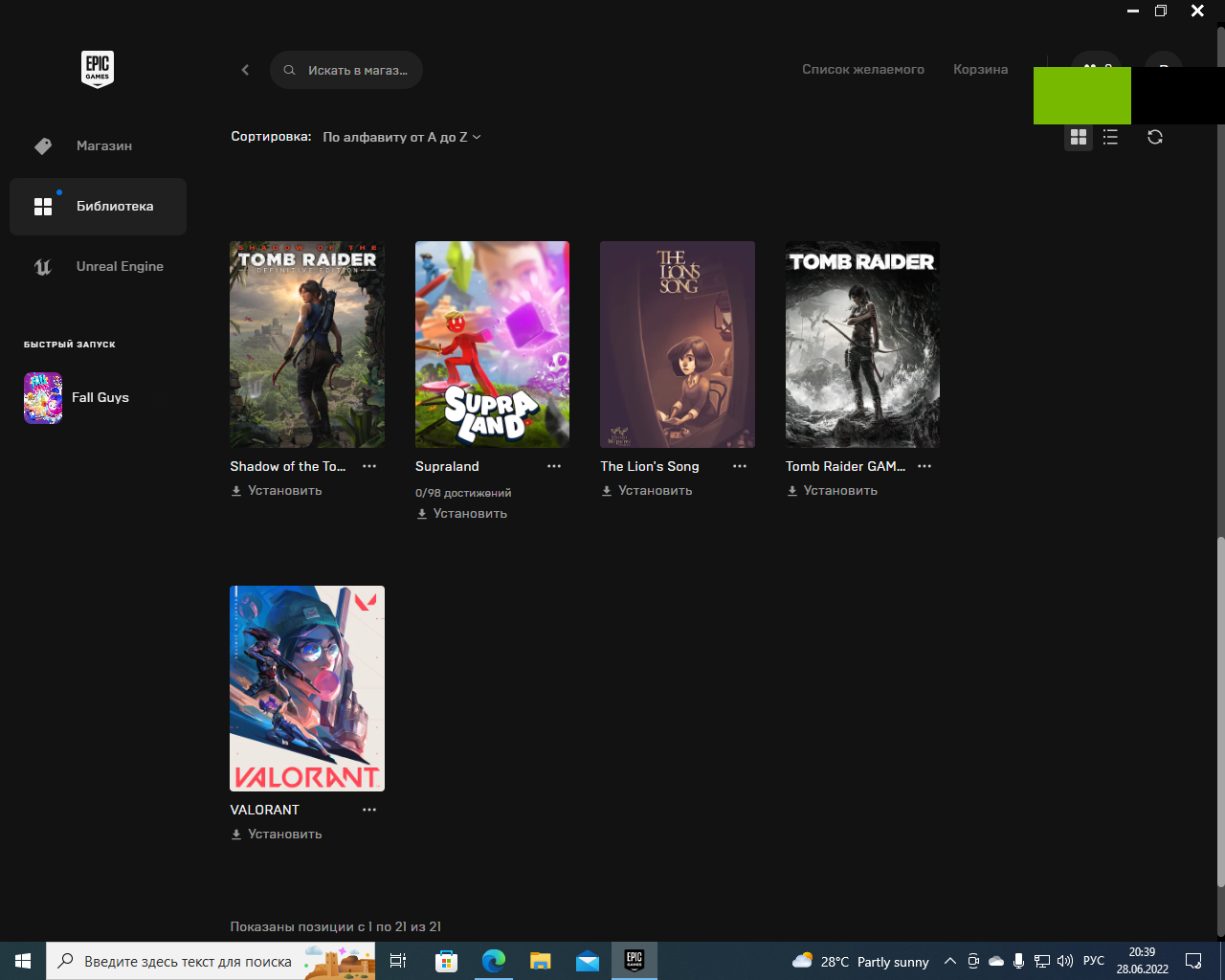The width and height of the screenshot is (1225, 980).
Task: Open Tomb Raider GAME cover
Action: click(x=862, y=345)
